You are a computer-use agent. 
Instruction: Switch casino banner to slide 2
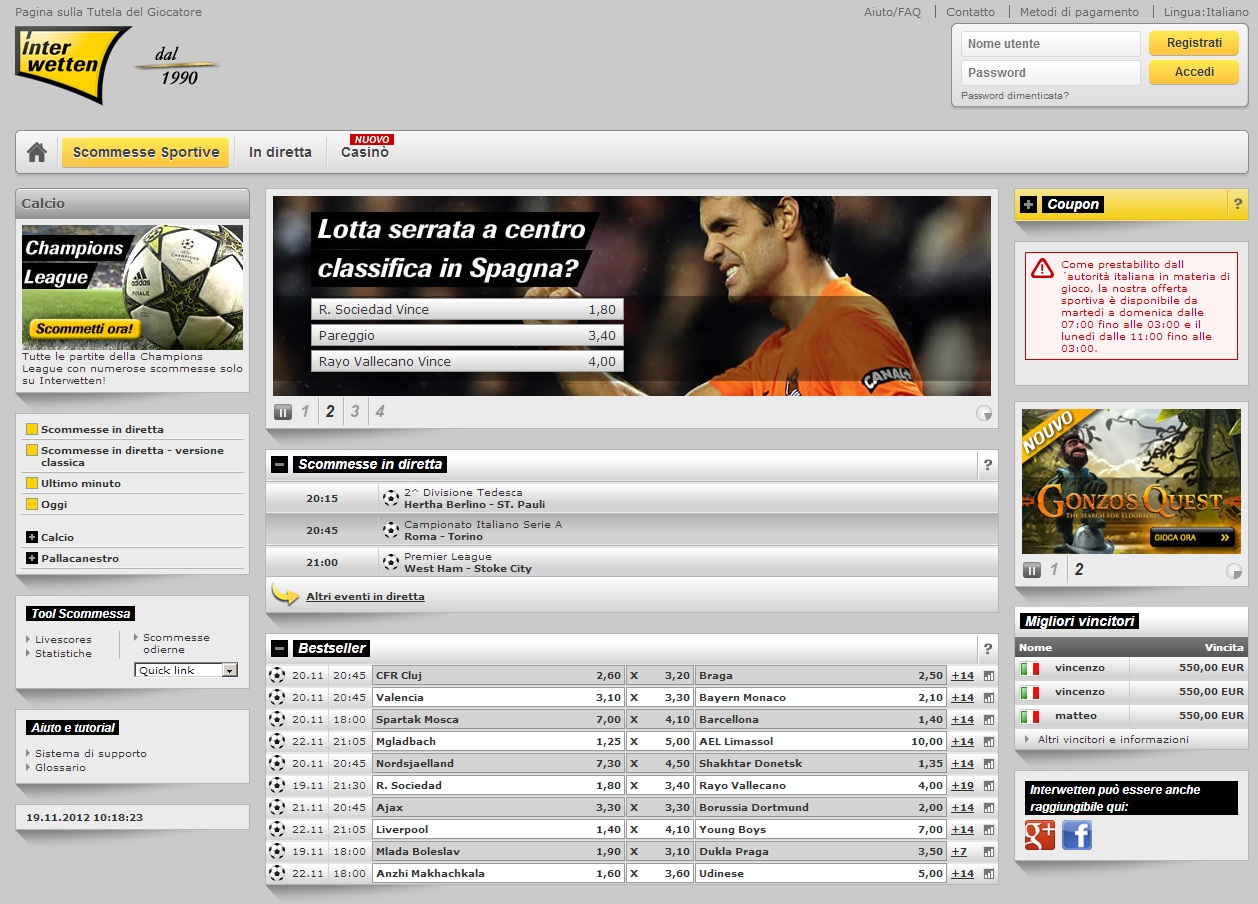pyautogui.click(x=1079, y=570)
